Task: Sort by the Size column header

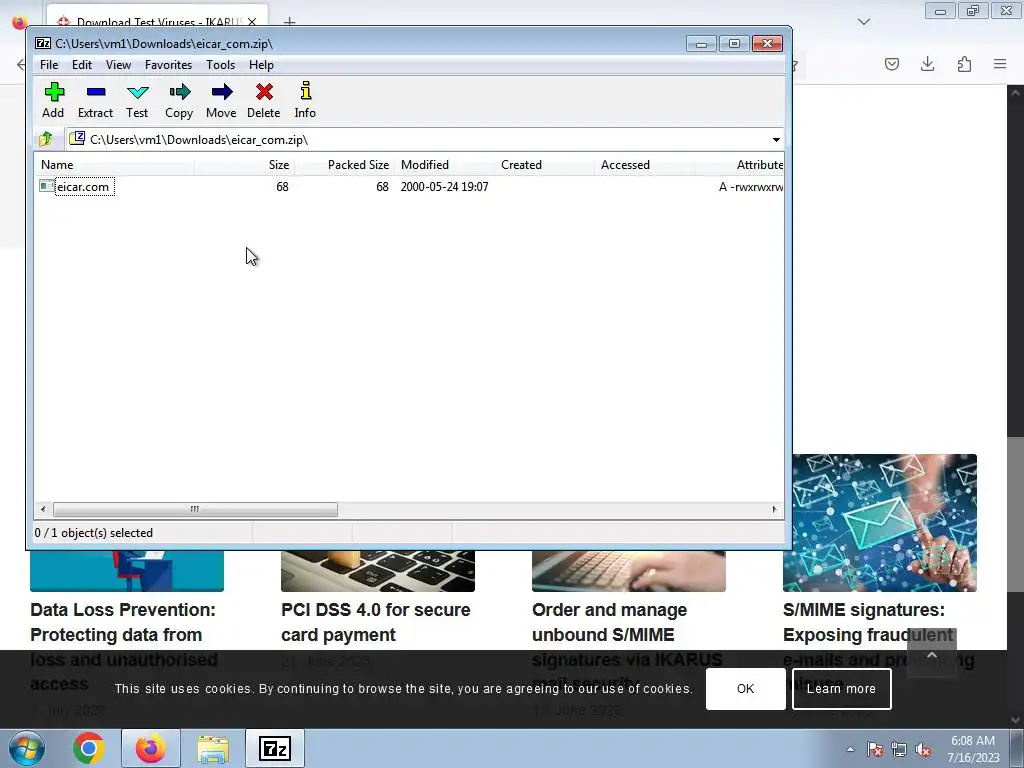Action: tap(244, 165)
